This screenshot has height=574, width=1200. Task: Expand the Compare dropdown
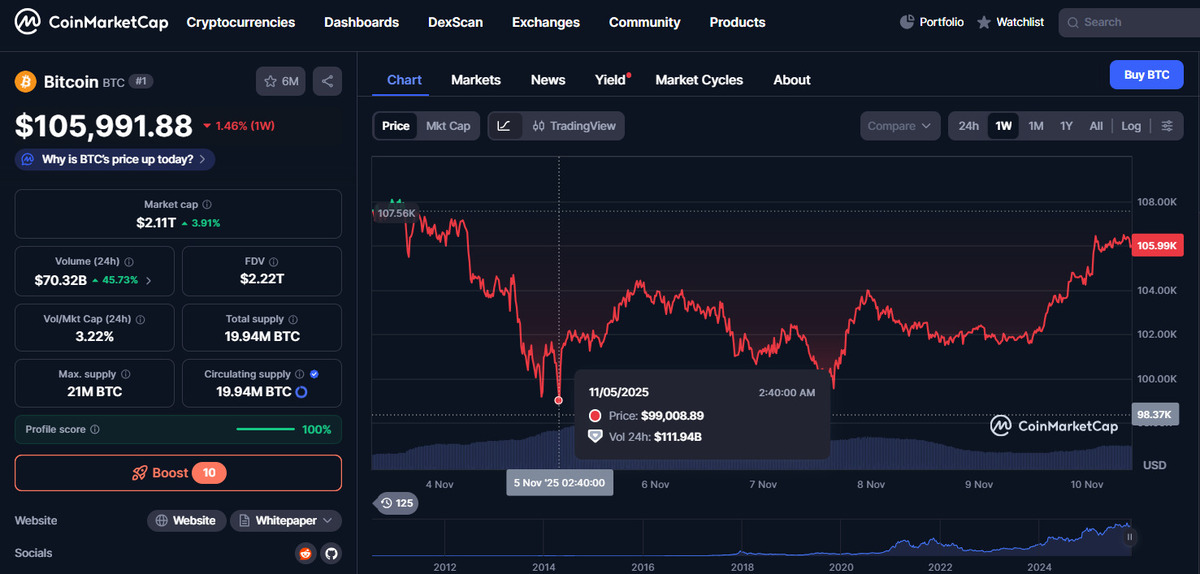coord(899,126)
